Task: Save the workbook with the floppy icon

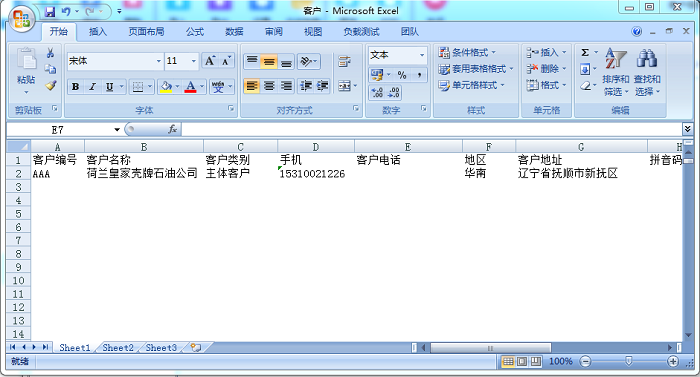Action: pos(50,12)
